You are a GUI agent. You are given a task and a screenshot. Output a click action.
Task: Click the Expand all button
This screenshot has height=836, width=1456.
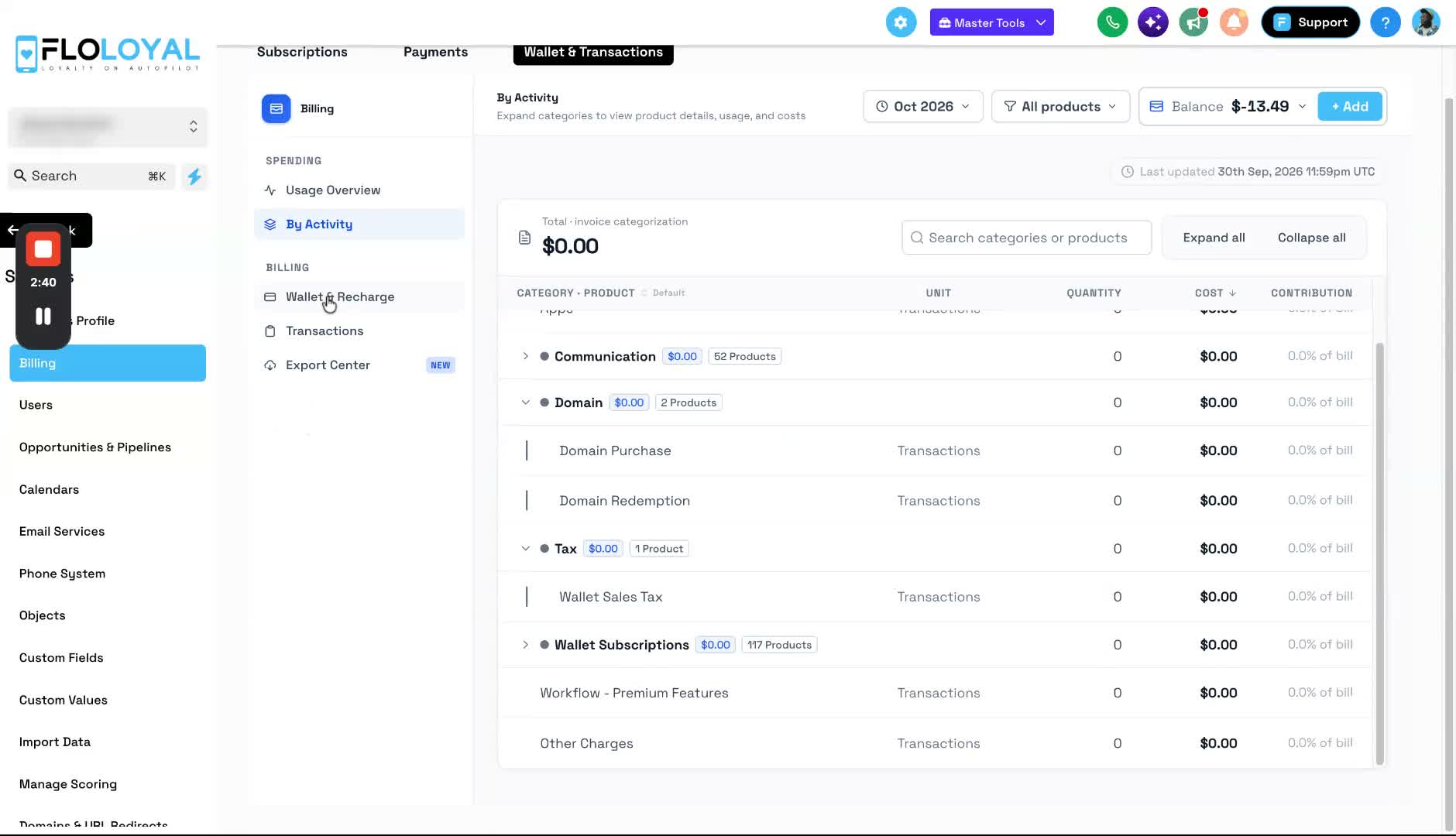pos(1214,238)
